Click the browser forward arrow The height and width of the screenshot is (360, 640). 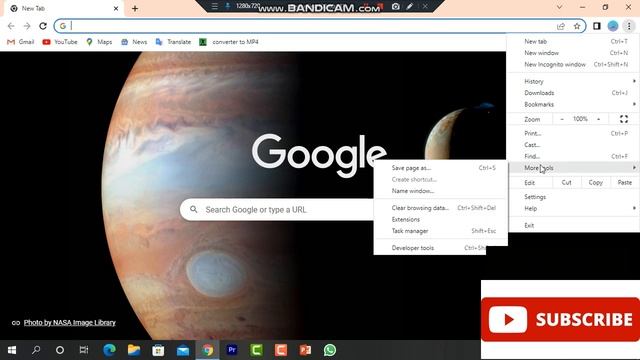27,26
